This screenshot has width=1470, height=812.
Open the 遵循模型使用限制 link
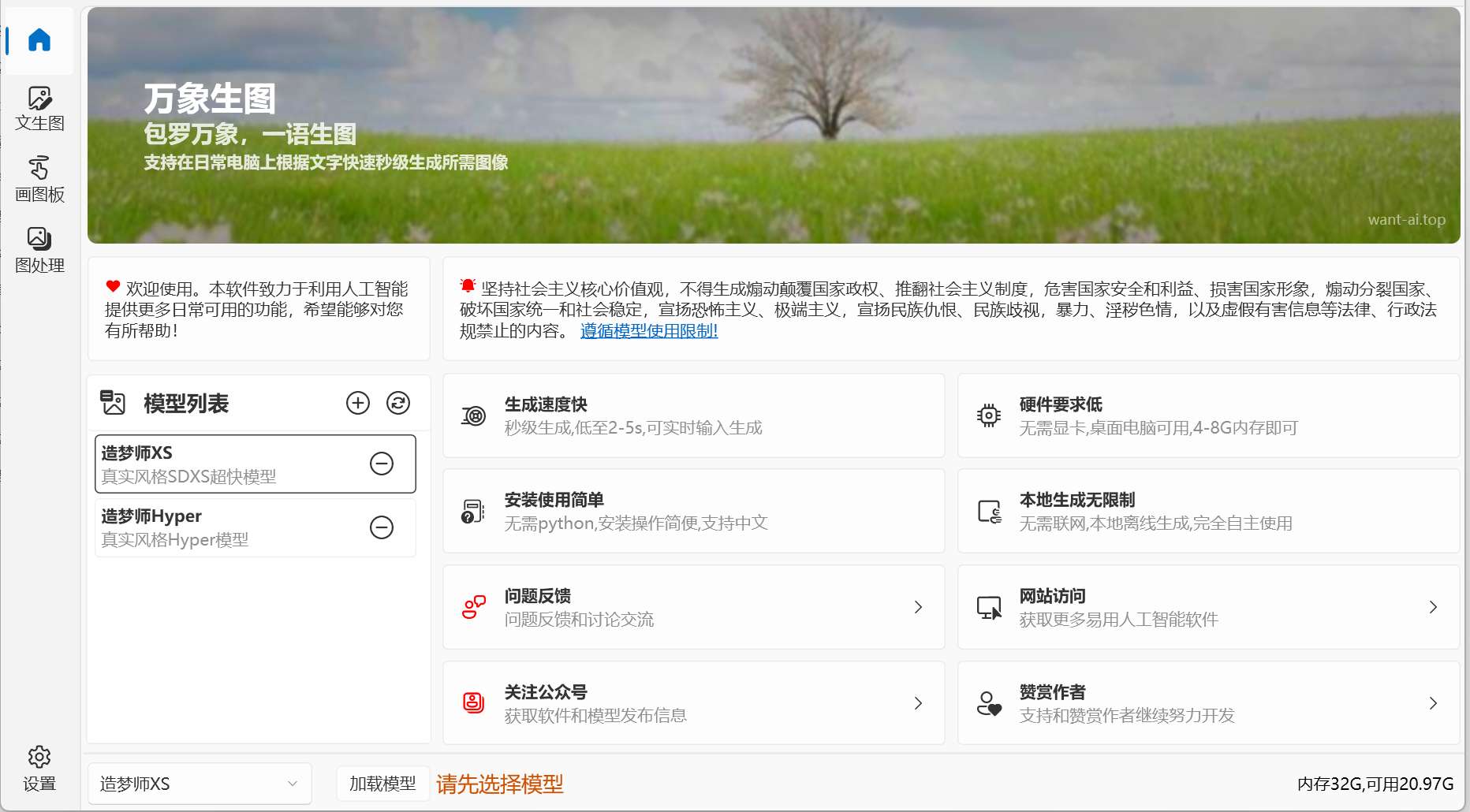649,331
